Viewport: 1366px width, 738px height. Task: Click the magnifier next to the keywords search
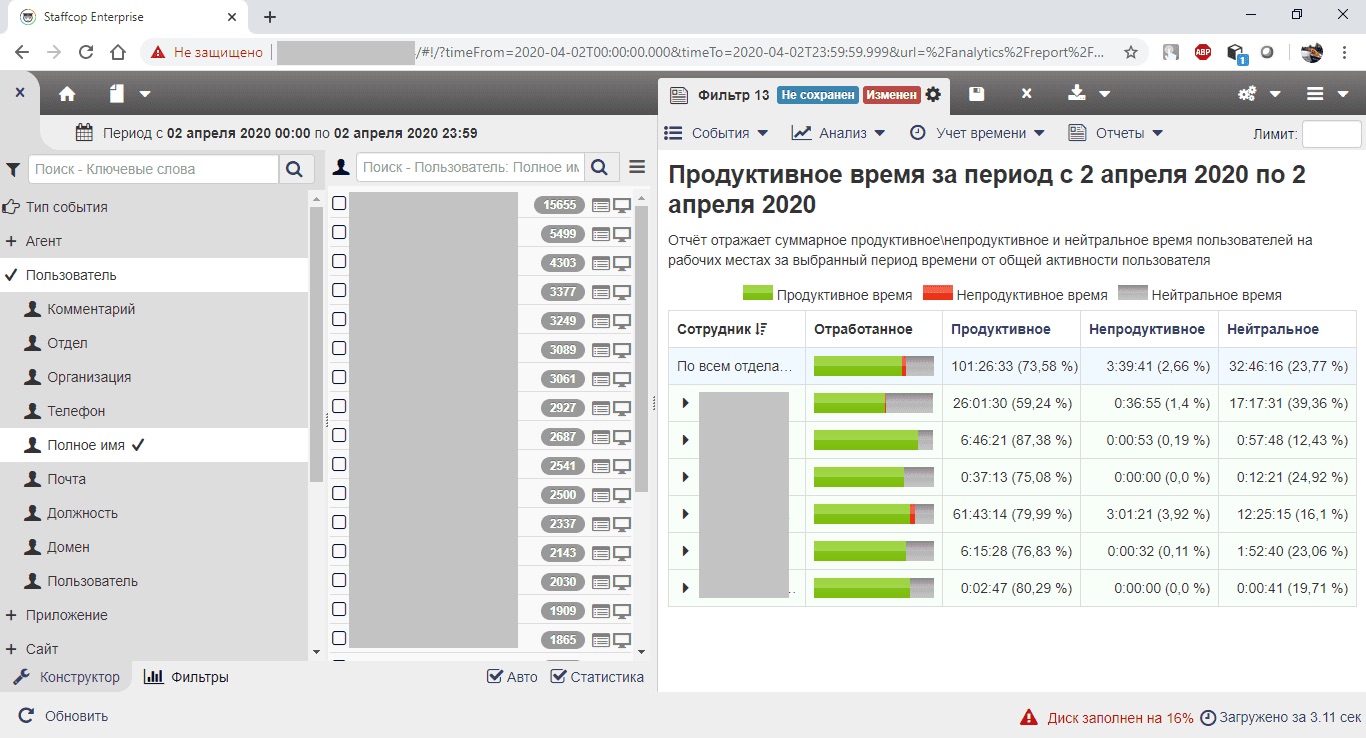[294, 169]
